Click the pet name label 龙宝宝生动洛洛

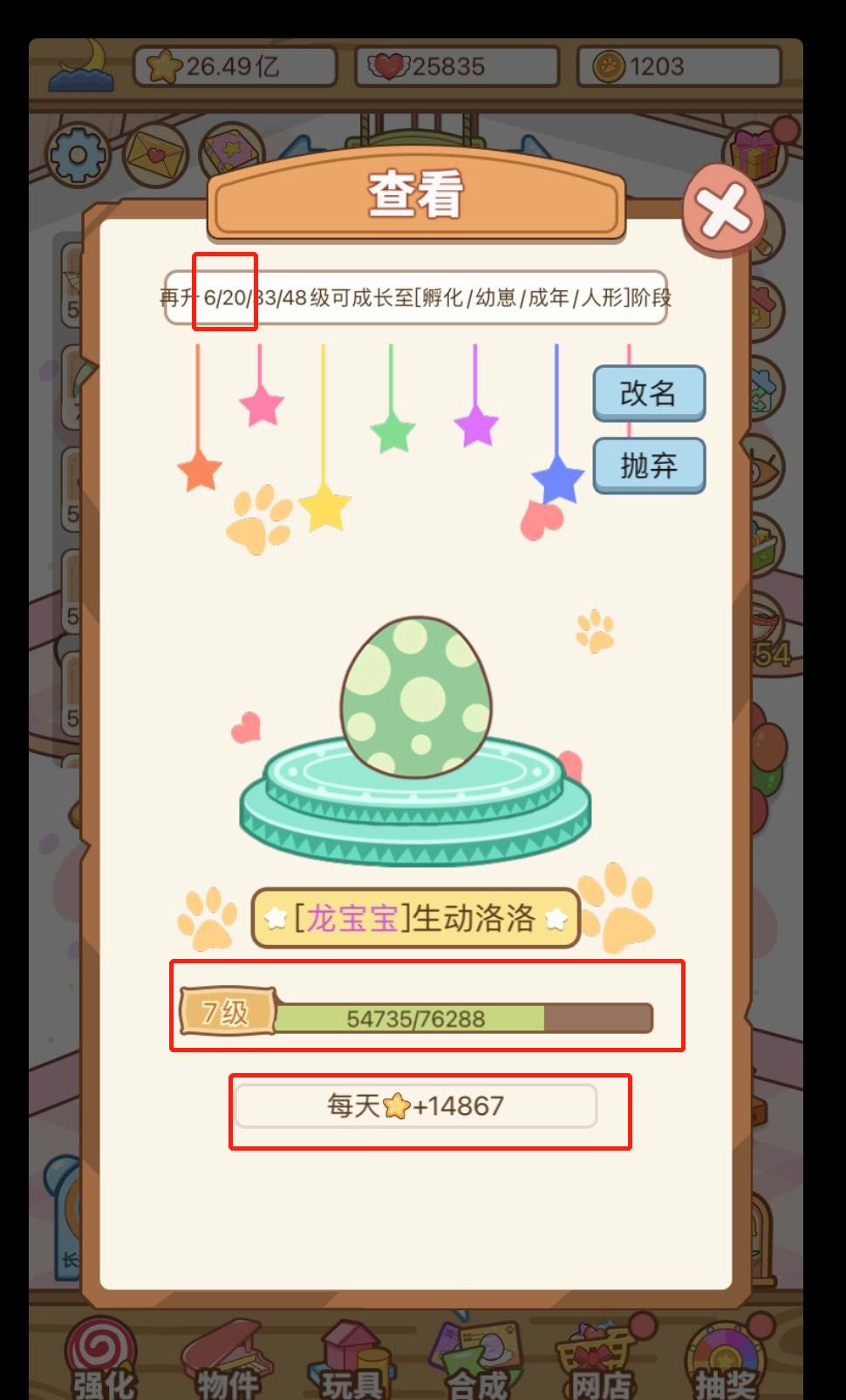(416, 918)
